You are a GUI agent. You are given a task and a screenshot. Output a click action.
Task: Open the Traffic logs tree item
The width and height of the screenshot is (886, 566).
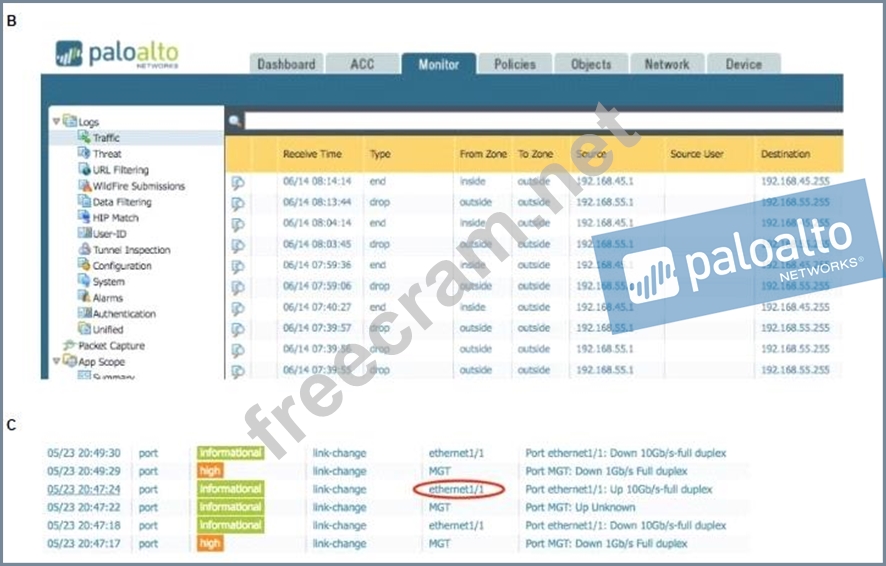click(x=107, y=138)
